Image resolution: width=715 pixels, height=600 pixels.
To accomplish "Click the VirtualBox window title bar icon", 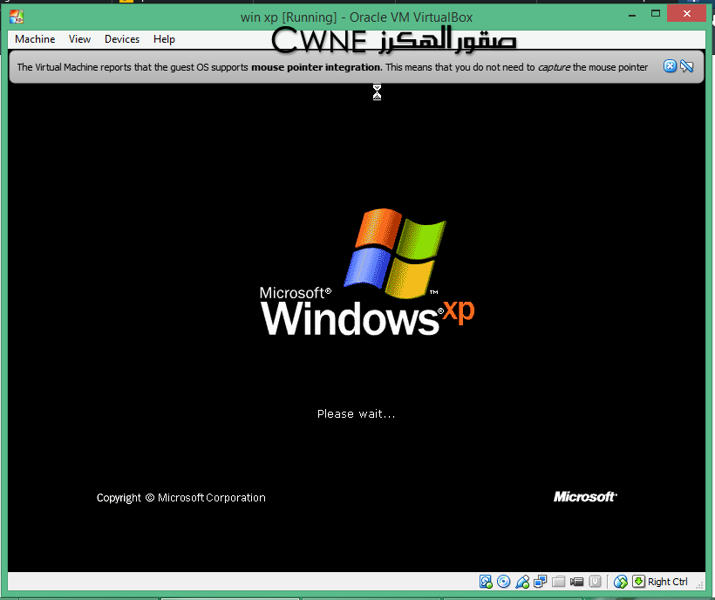I will coord(16,17).
